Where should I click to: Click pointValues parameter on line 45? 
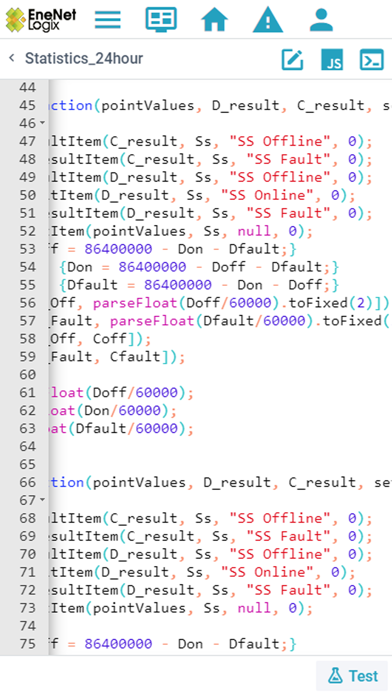point(148,105)
